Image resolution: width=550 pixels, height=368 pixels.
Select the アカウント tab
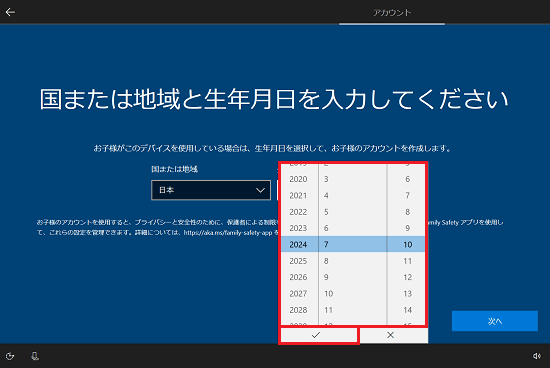(392, 13)
